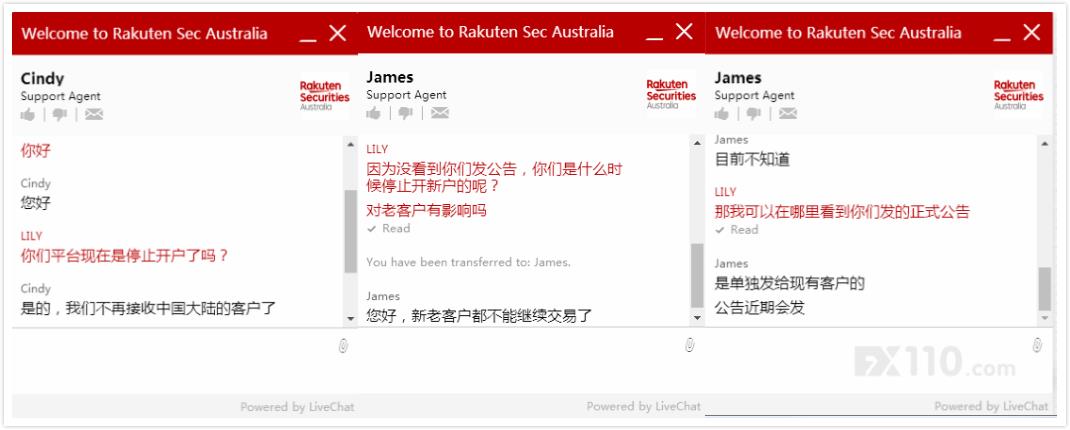Select James's message "公告近期会发"
This screenshot has height=430, width=1070.
point(760,308)
